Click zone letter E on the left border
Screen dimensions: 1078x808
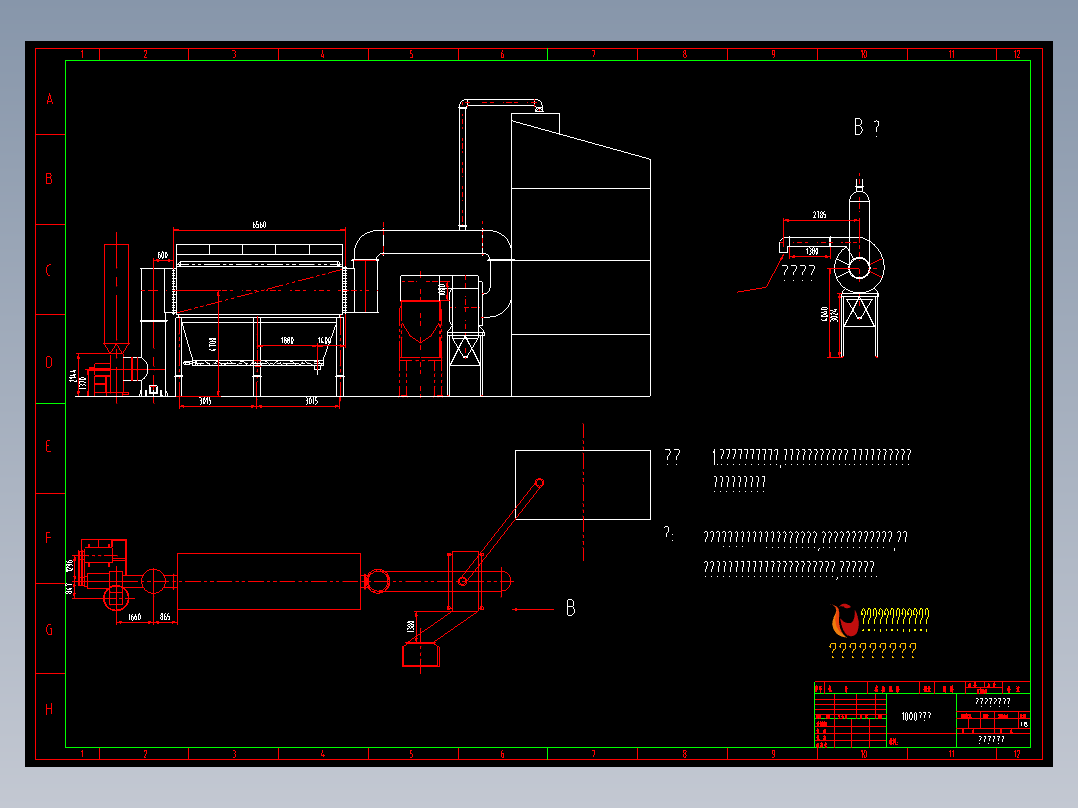(x=48, y=447)
